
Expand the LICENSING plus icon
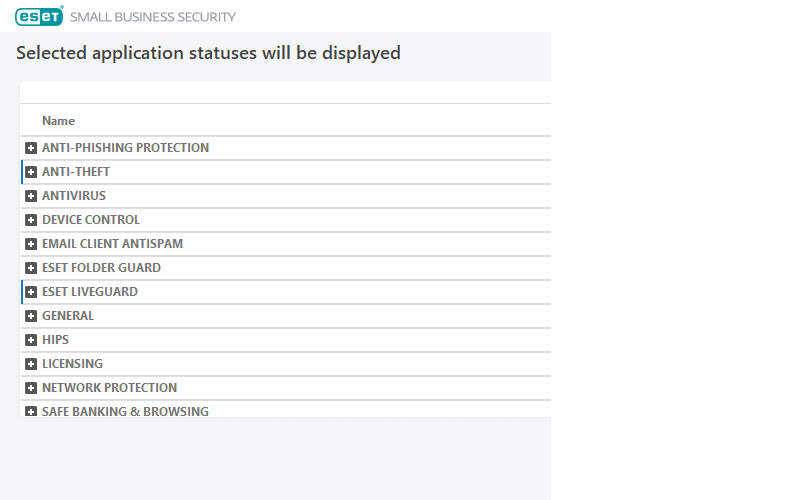click(x=31, y=364)
